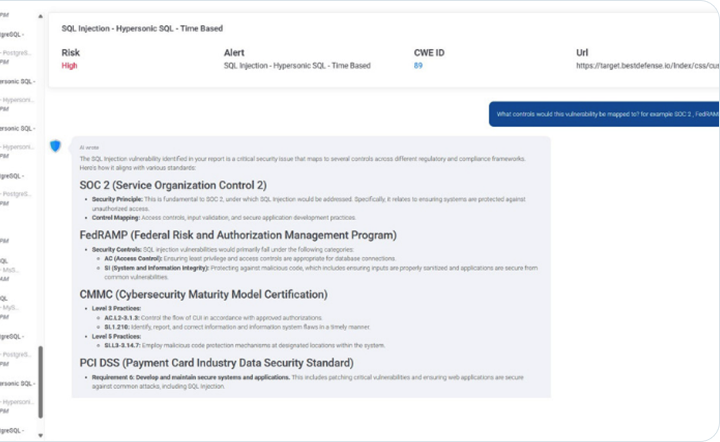Click the Level 5 Practices bullet
This screenshot has width=720, height=442.
116,336
